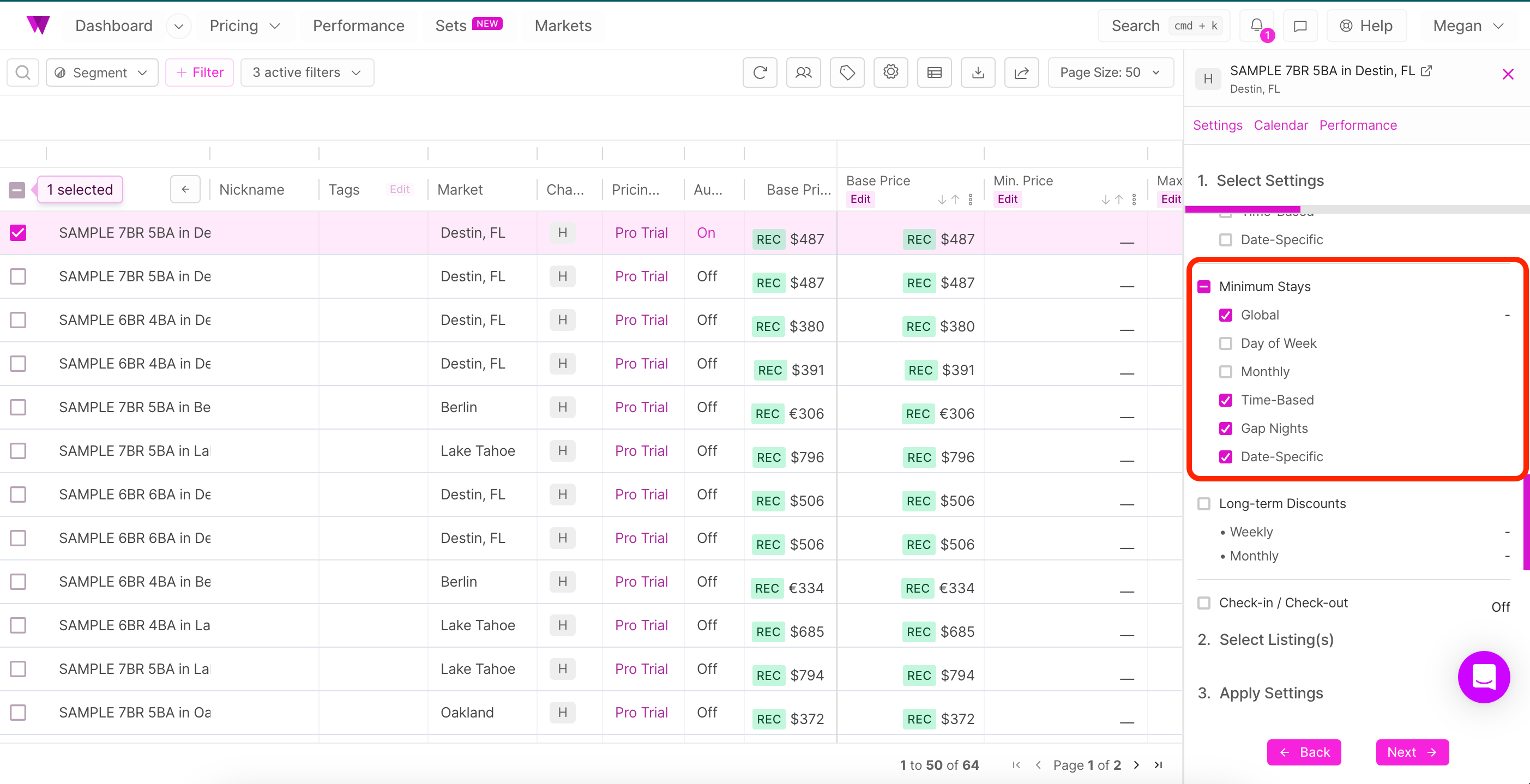Open the Segment dropdown
This screenshot has width=1530, height=784.
pyautogui.click(x=102, y=73)
